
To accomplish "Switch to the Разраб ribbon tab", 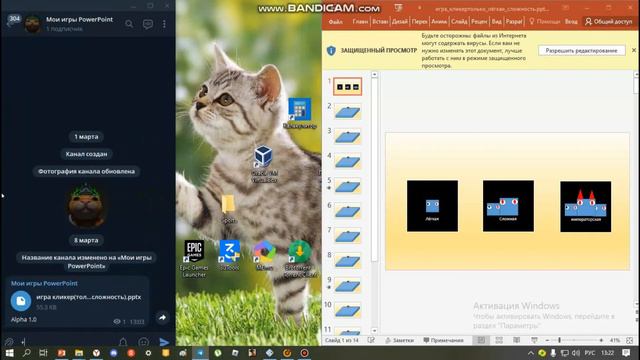I will point(514,22).
